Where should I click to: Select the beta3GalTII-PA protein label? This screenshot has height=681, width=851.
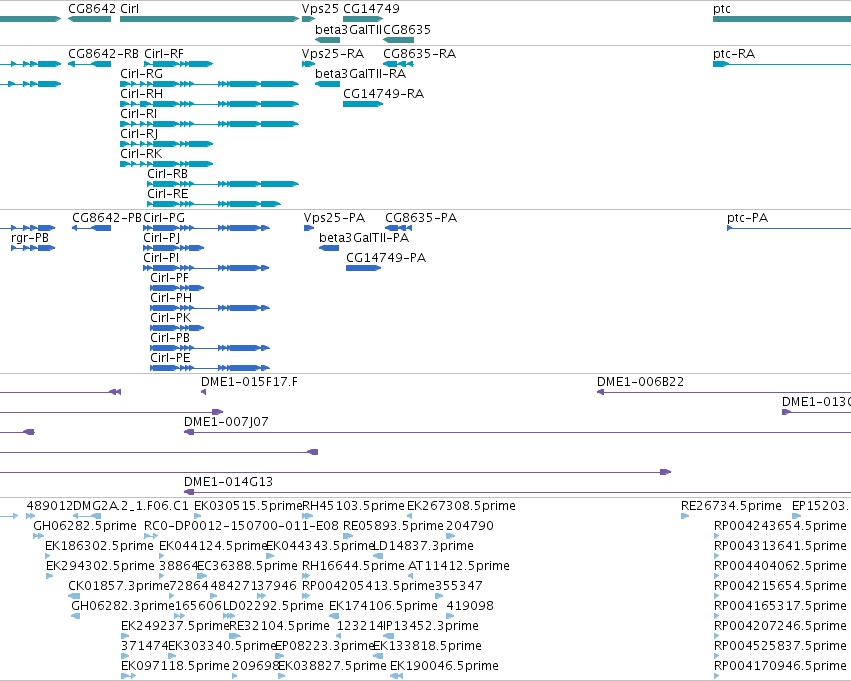[364, 238]
